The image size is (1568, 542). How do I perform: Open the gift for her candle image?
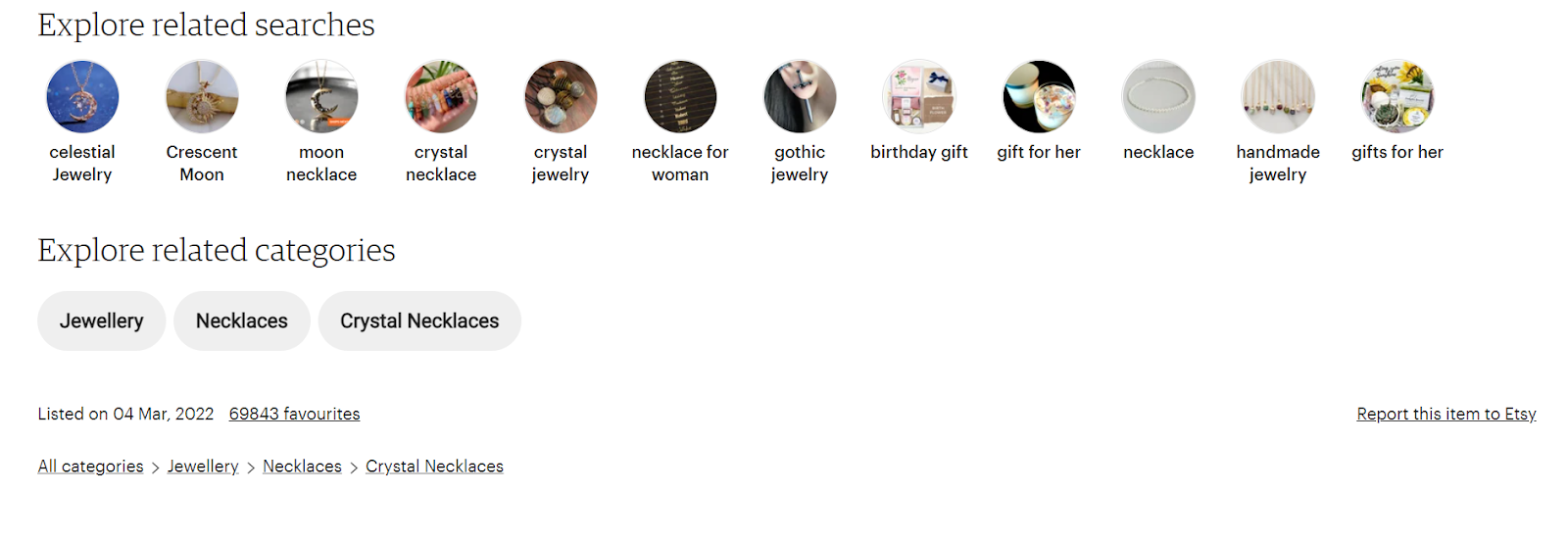[x=1039, y=97]
